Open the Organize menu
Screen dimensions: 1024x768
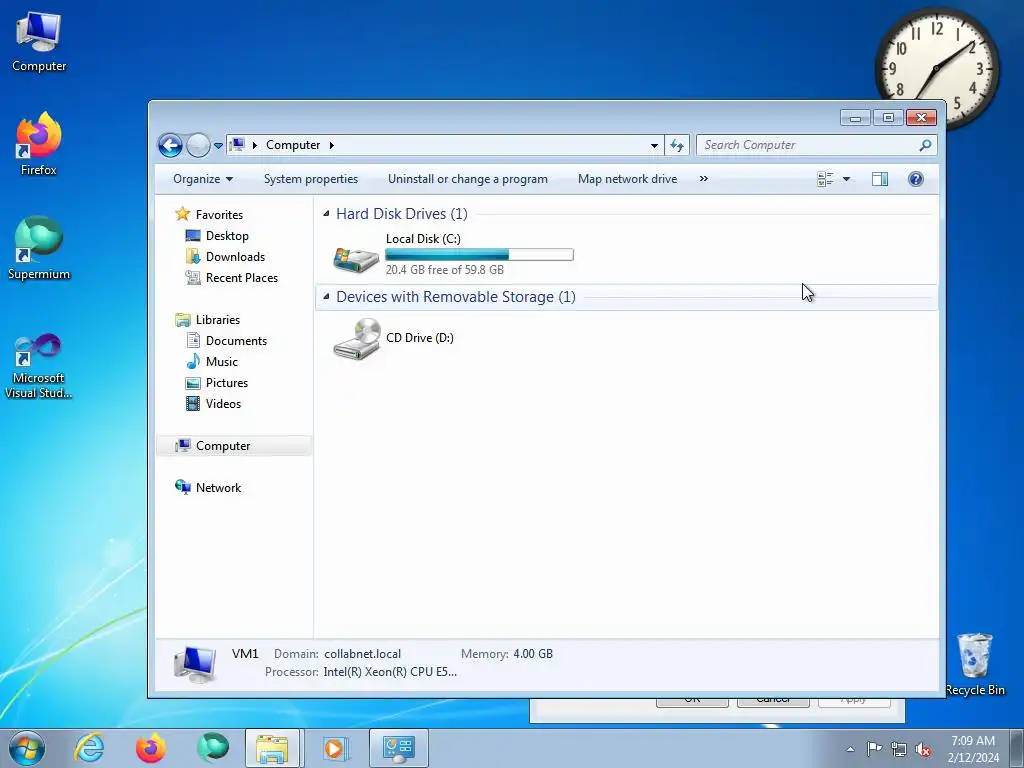tap(203, 179)
